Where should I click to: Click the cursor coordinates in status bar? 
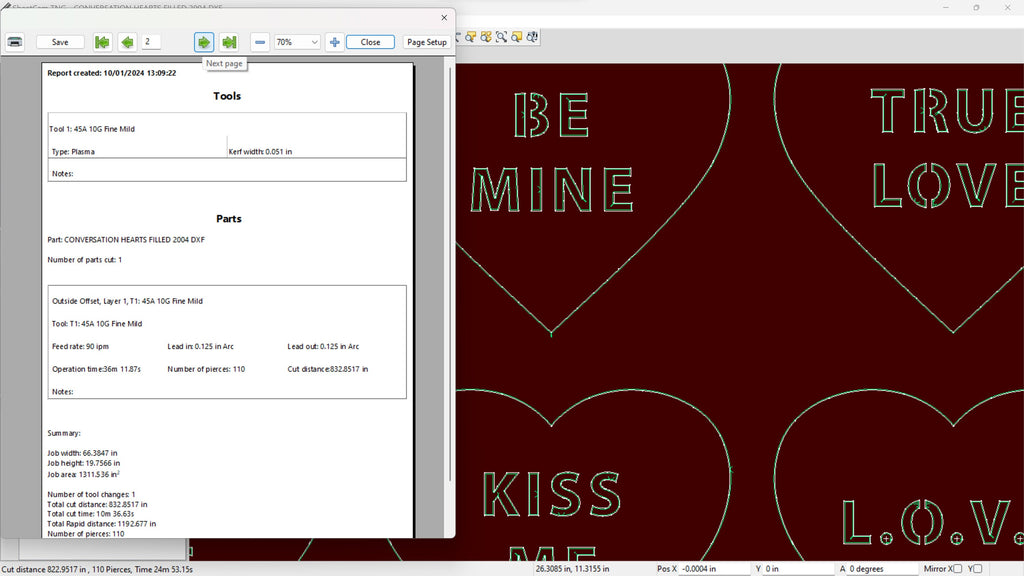(x=572, y=569)
